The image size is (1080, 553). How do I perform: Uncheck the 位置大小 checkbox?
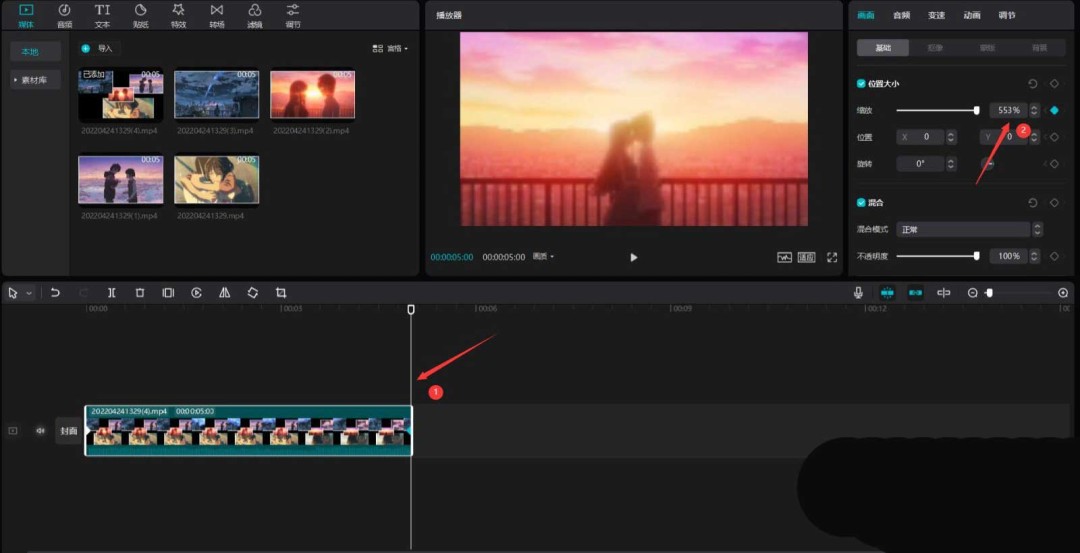pyautogui.click(x=861, y=84)
